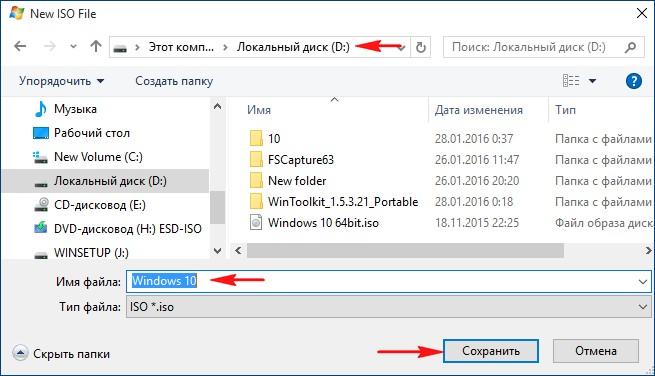Open the 'Тип файла' ISO combo box
The height and width of the screenshot is (376, 655).
click(388, 307)
